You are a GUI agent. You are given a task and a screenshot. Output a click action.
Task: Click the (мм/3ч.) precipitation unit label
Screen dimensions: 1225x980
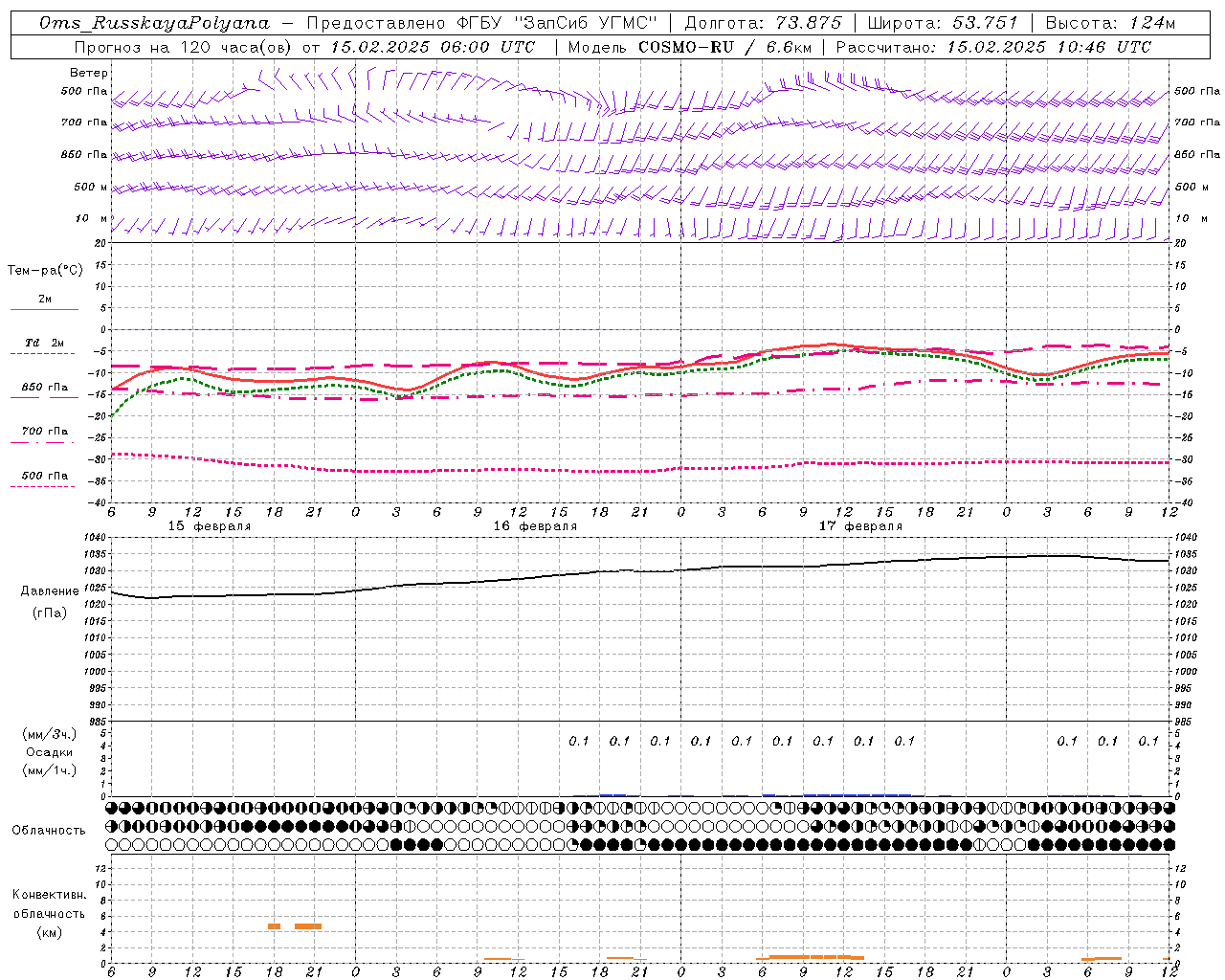50,734
